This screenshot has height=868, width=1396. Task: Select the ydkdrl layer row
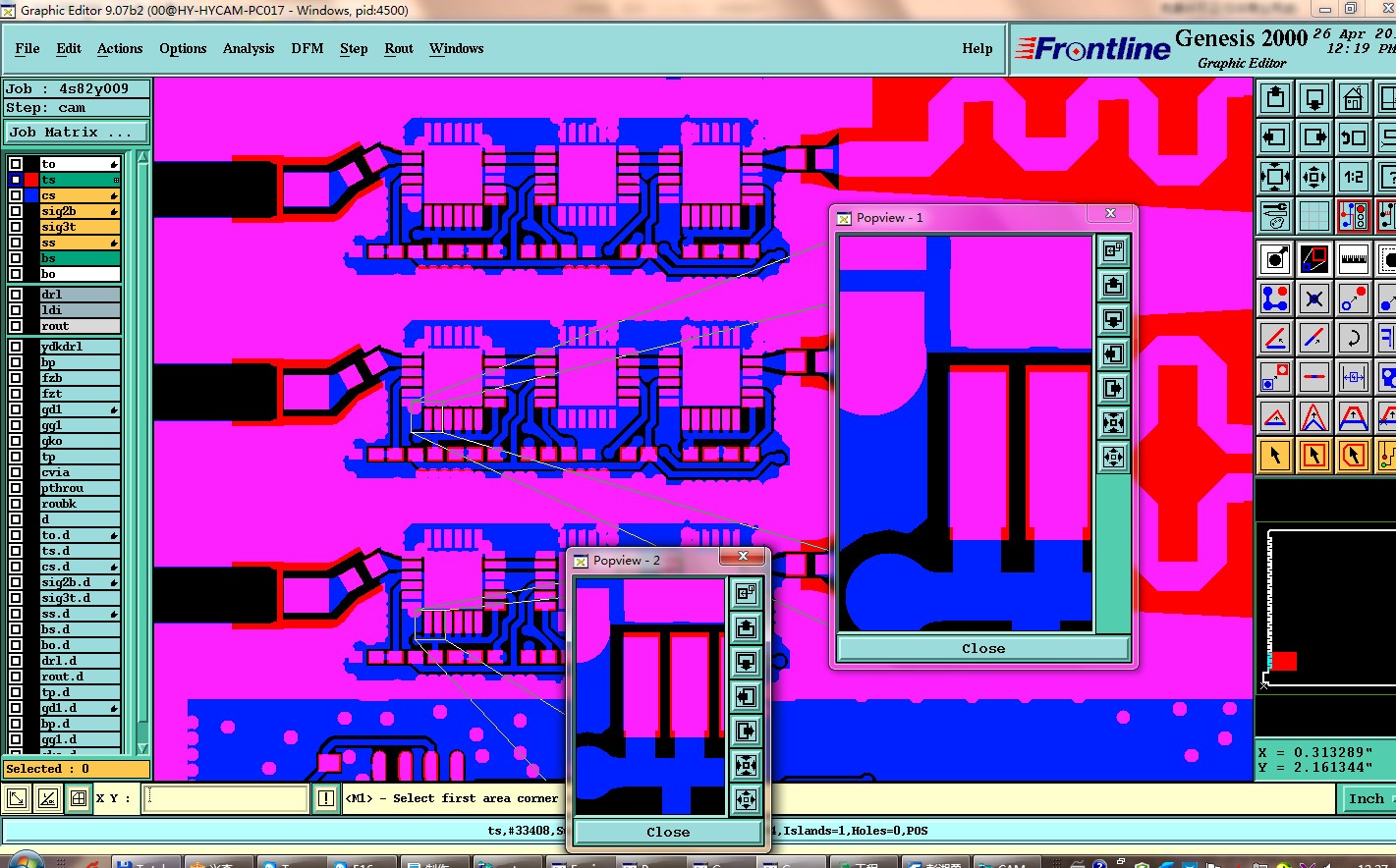[81, 347]
